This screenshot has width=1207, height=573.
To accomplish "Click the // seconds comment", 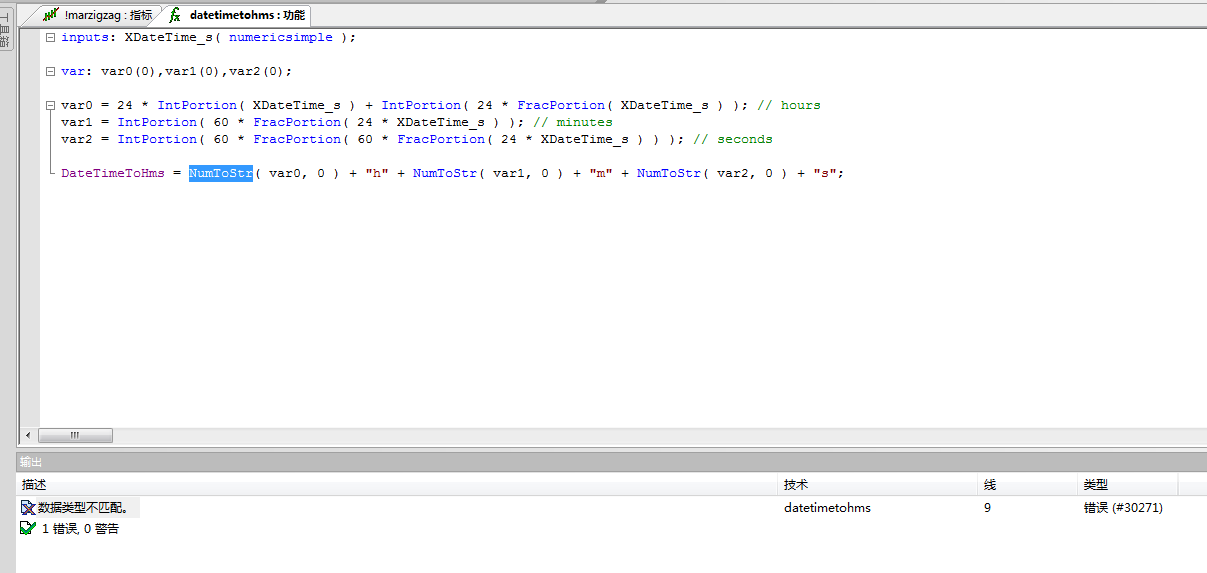I will point(732,139).
